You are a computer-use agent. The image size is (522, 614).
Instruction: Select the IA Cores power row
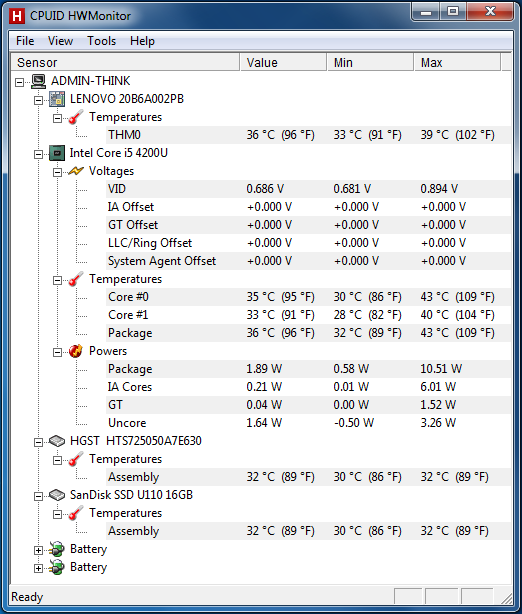tap(309, 387)
